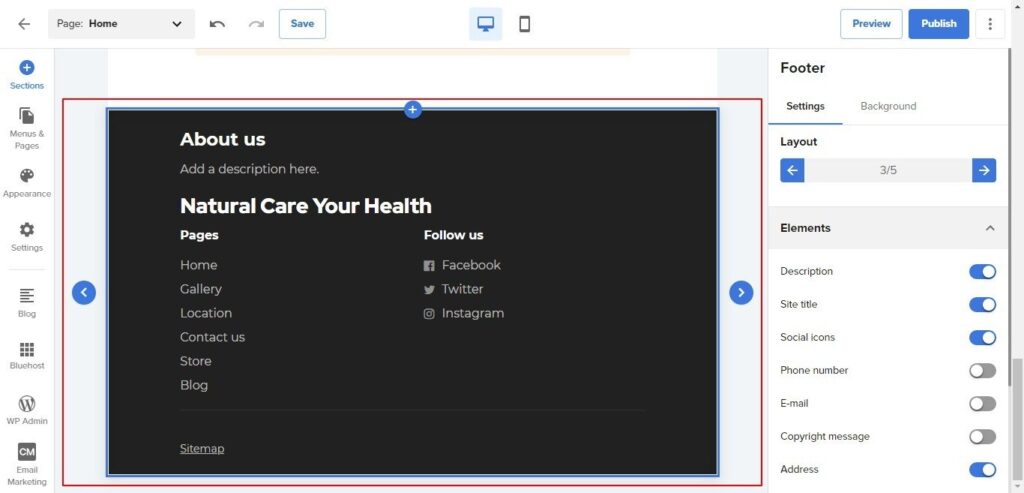Disable the Description toggle

(x=982, y=271)
